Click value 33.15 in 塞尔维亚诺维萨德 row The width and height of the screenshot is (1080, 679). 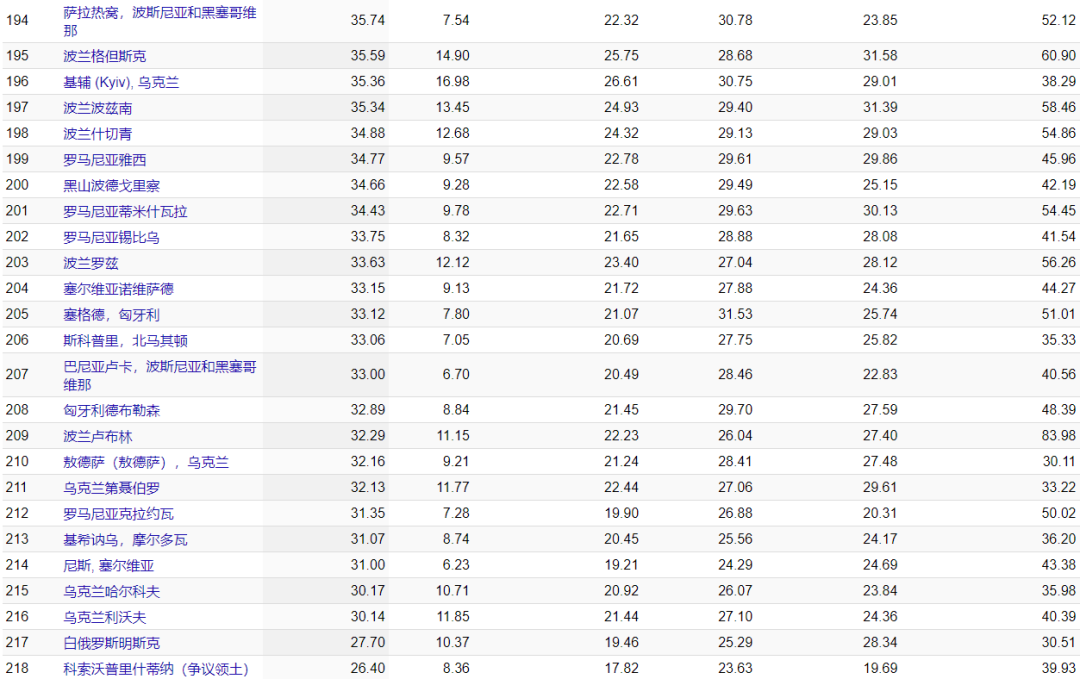[368, 288]
